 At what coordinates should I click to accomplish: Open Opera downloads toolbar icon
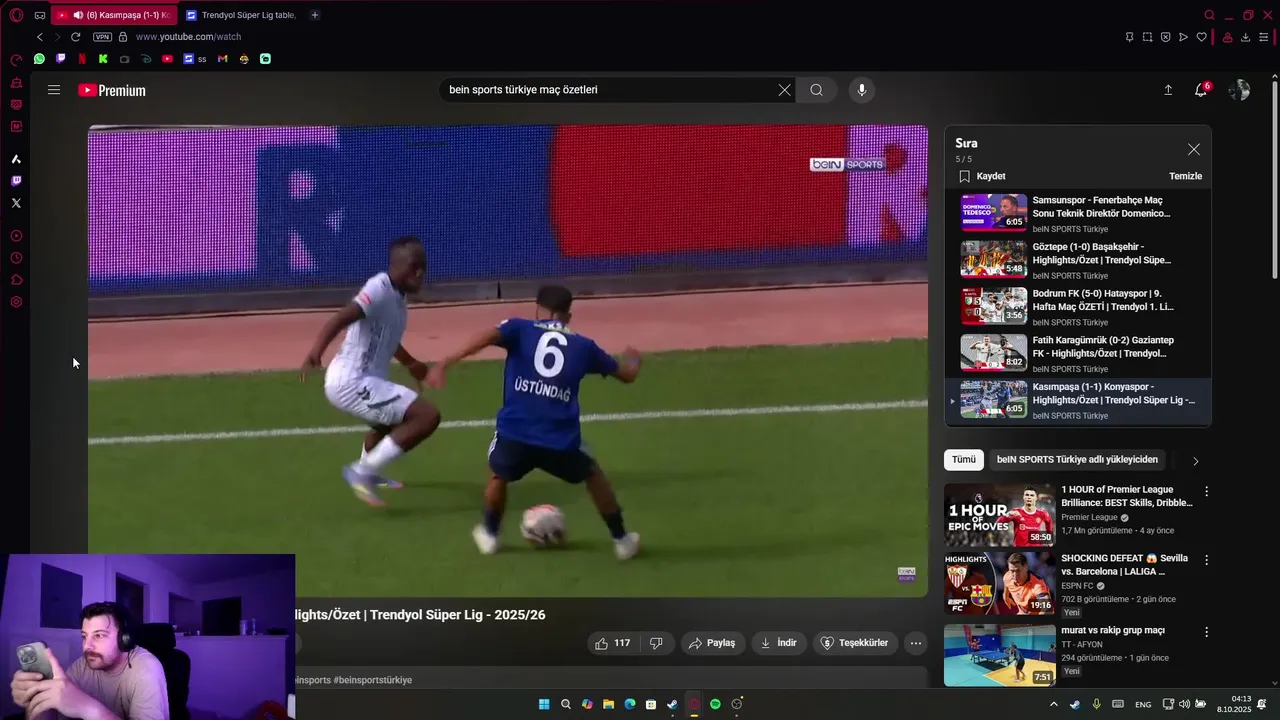1246,37
